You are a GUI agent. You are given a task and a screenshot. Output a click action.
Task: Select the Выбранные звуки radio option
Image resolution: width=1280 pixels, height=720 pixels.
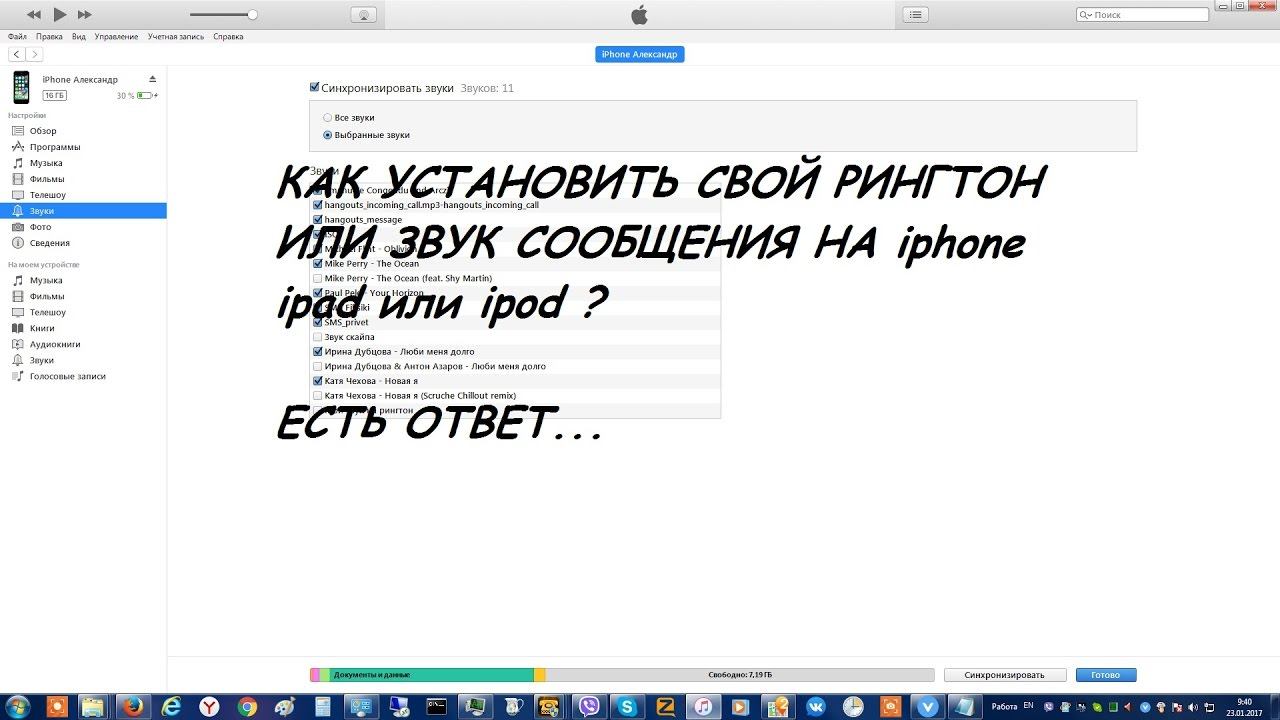pos(327,135)
